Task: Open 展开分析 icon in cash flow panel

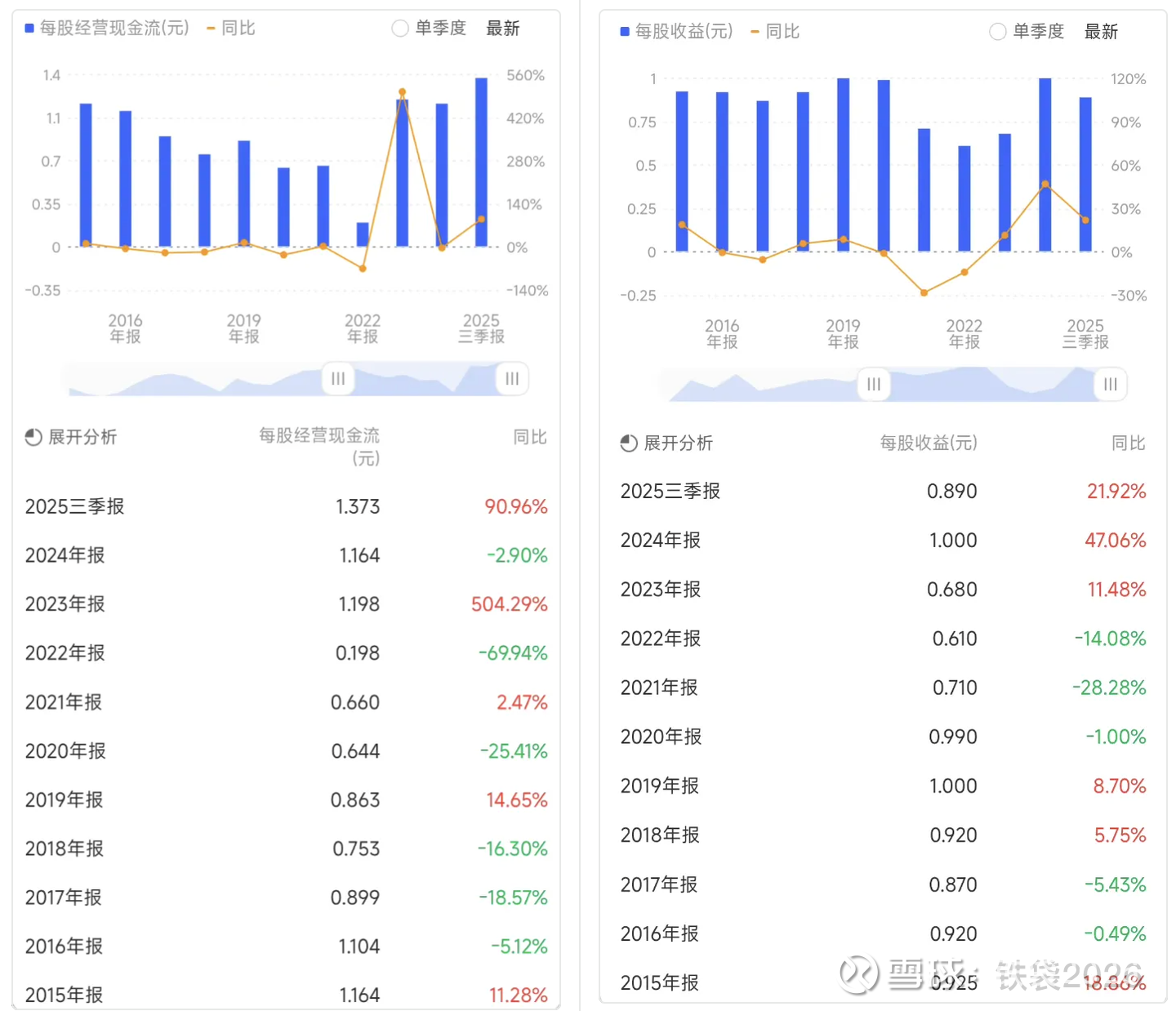Action: 33,438
